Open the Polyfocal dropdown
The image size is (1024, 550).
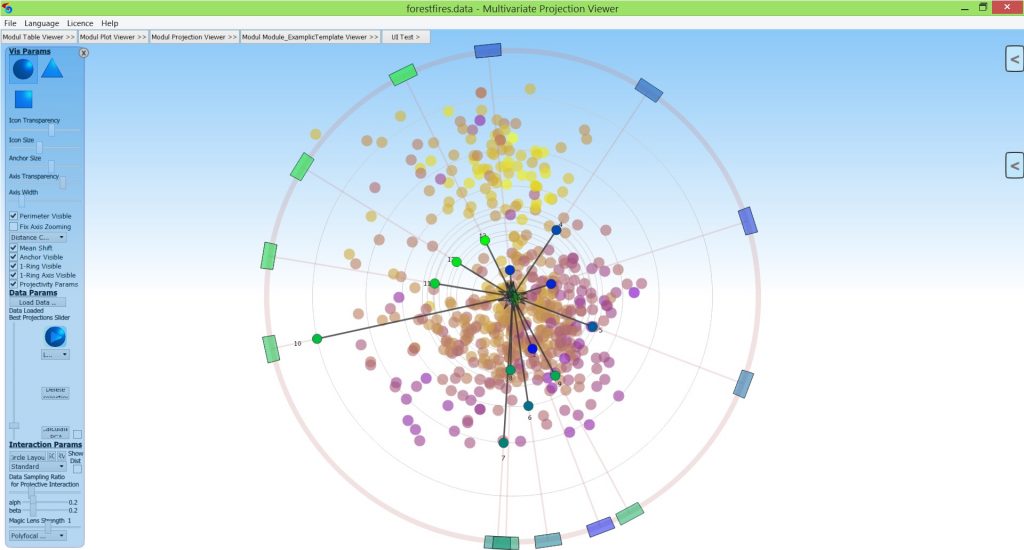pyautogui.click(x=38, y=536)
